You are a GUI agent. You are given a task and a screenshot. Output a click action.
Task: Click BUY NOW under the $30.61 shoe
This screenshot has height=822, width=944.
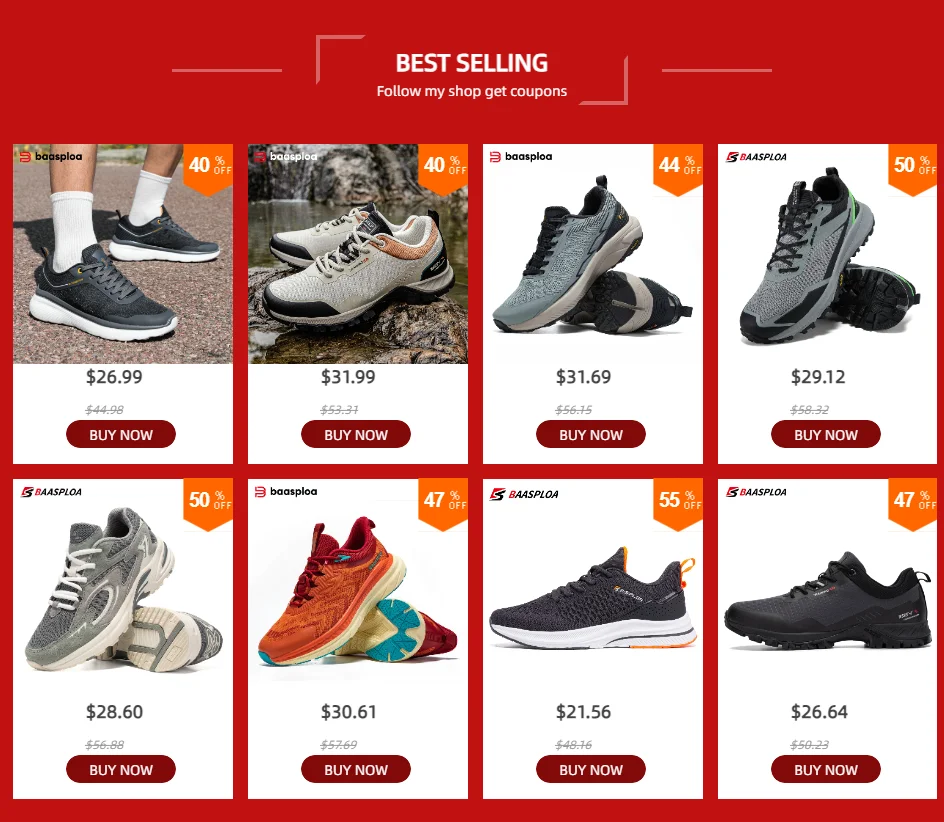(x=356, y=769)
